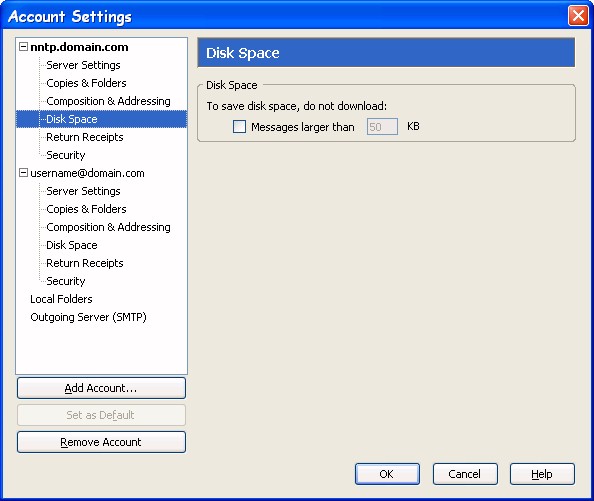Open Disk Space under username@domain.com

point(72,245)
